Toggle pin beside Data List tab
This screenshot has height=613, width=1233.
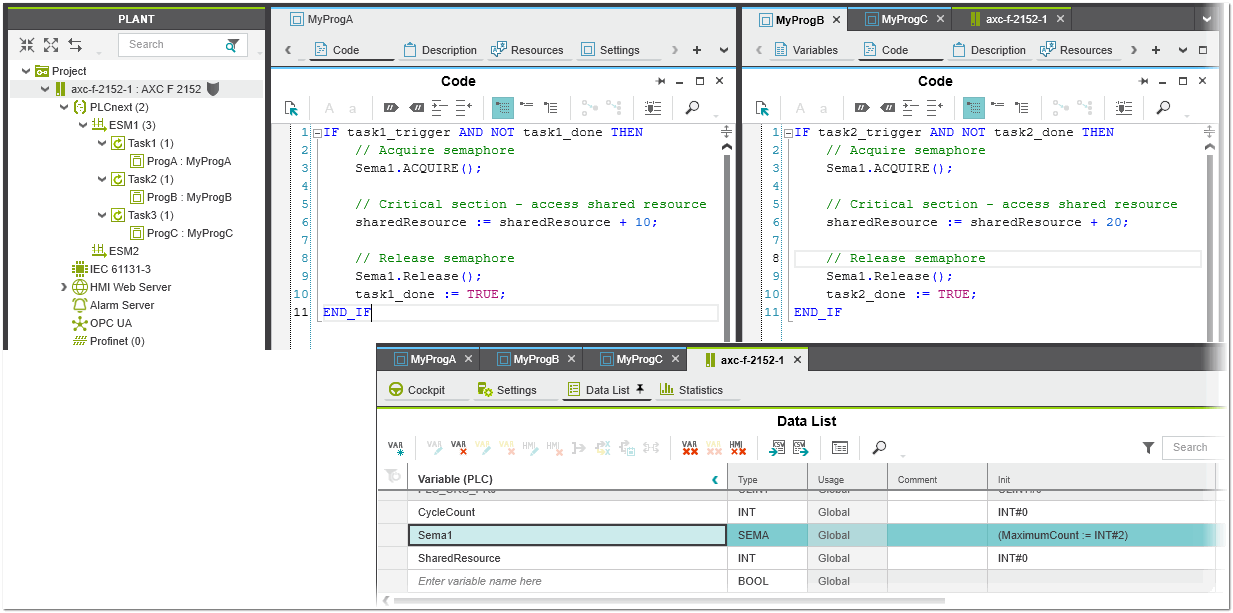pyautogui.click(x=640, y=389)
